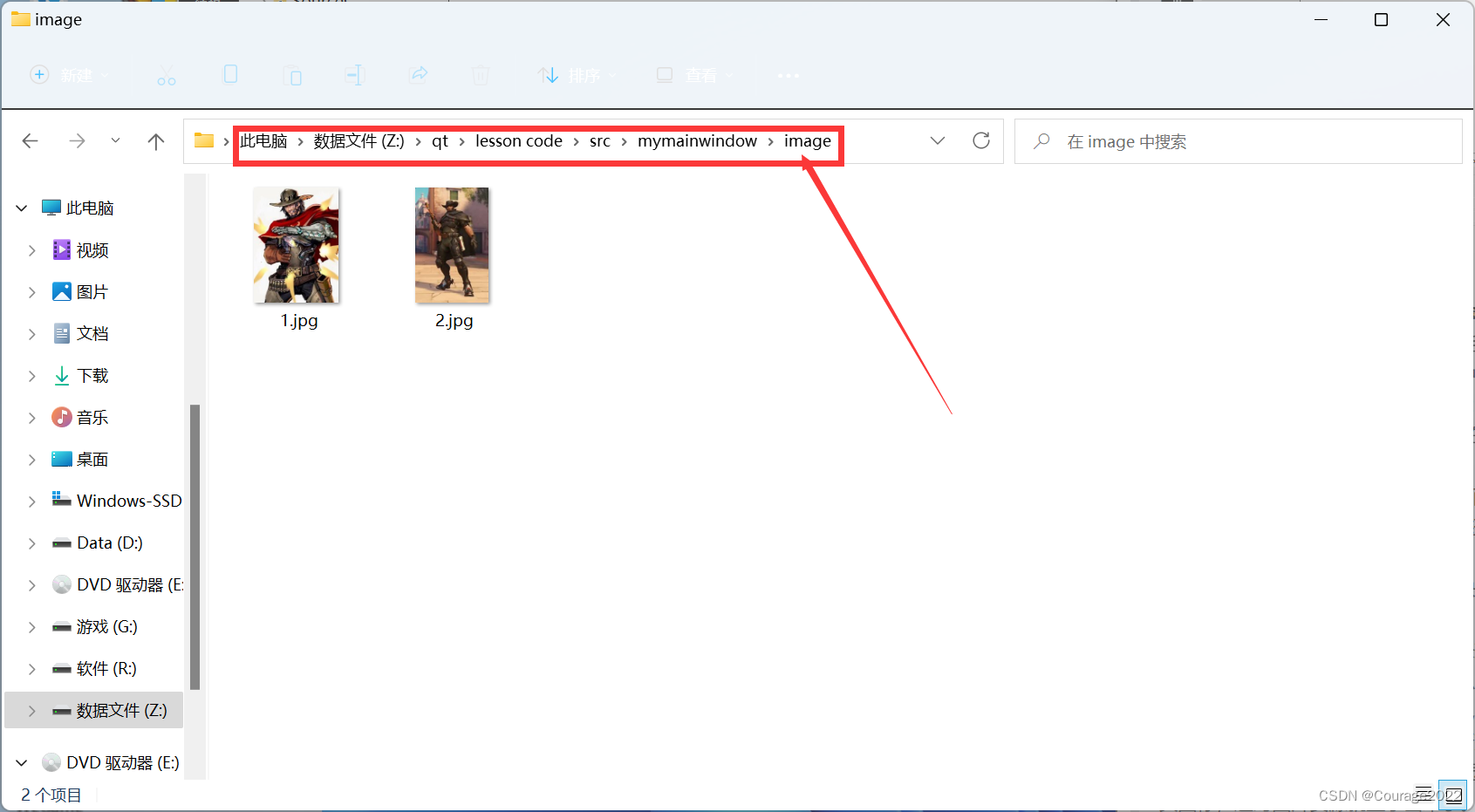This screenshot has height=812, width=1475.
Task: Click the navigation pane scrollbar
Action: click(x=195, y=547)
